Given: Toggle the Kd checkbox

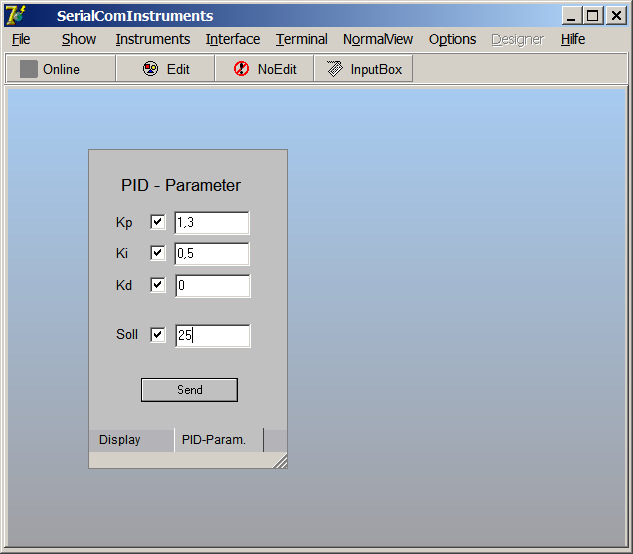Looking at the screenshot, I should point(157,285).
